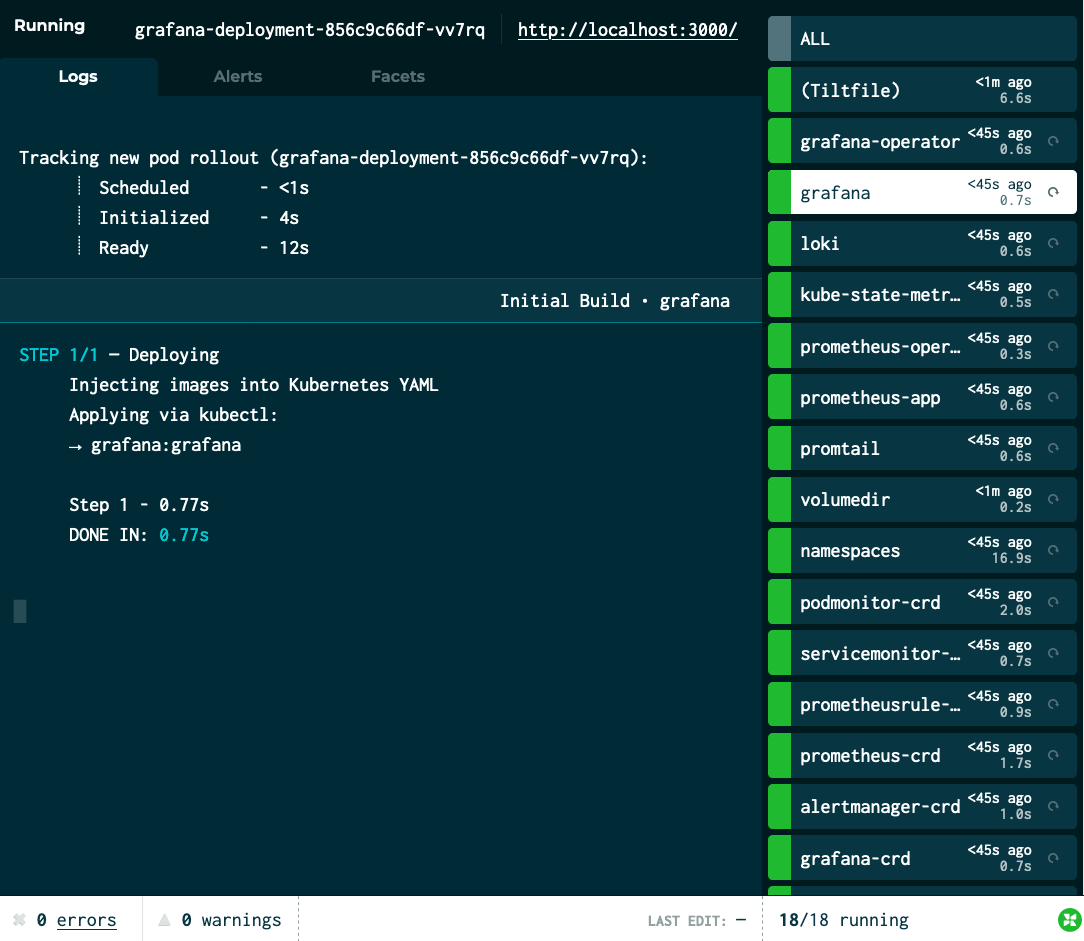The width and height of the screenshot is (1084, 941).
Task: Switch to the Alerts tab
Action: (237, 77)
